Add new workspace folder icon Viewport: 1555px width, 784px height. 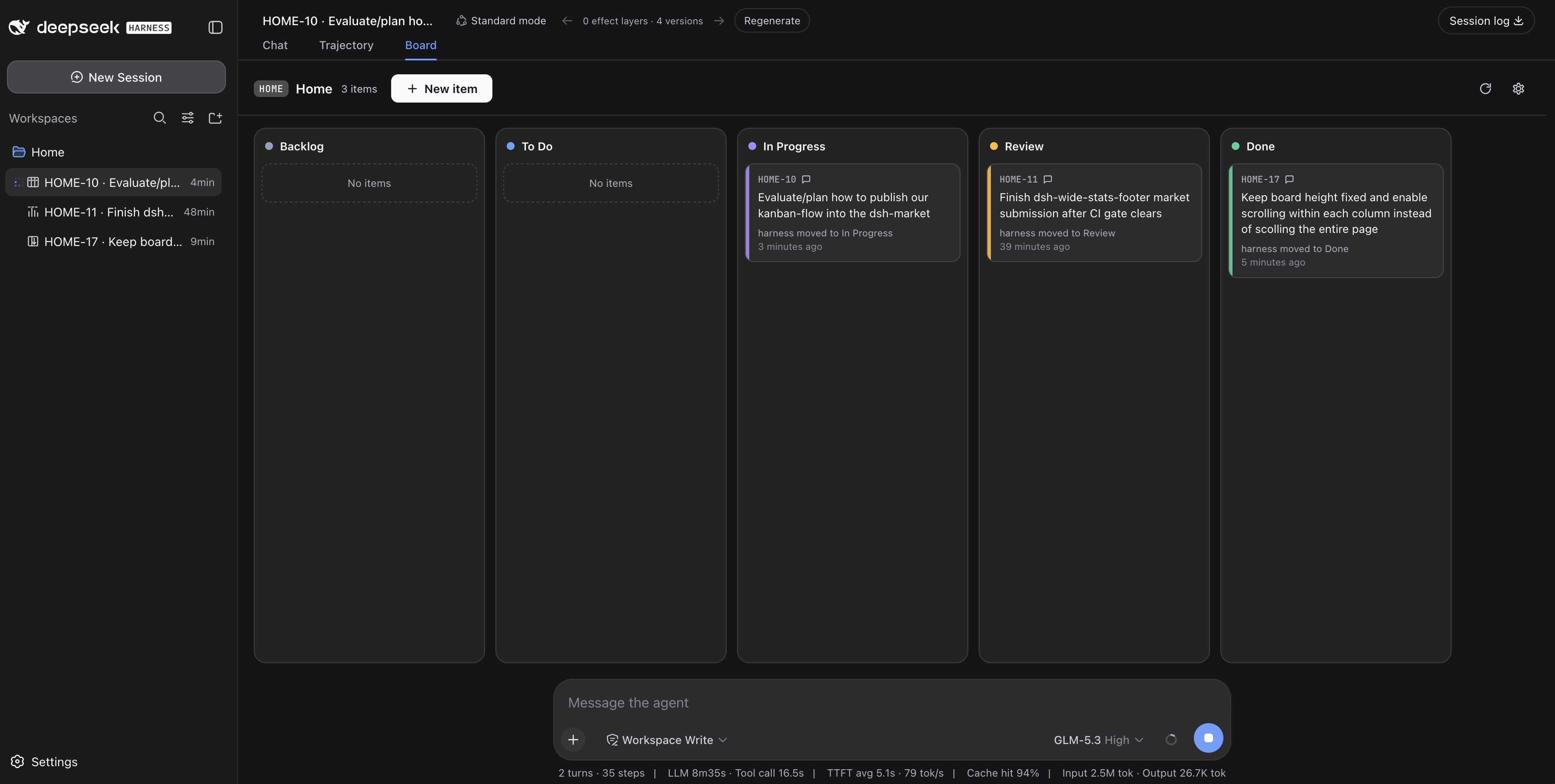click(x=216, y=118)
